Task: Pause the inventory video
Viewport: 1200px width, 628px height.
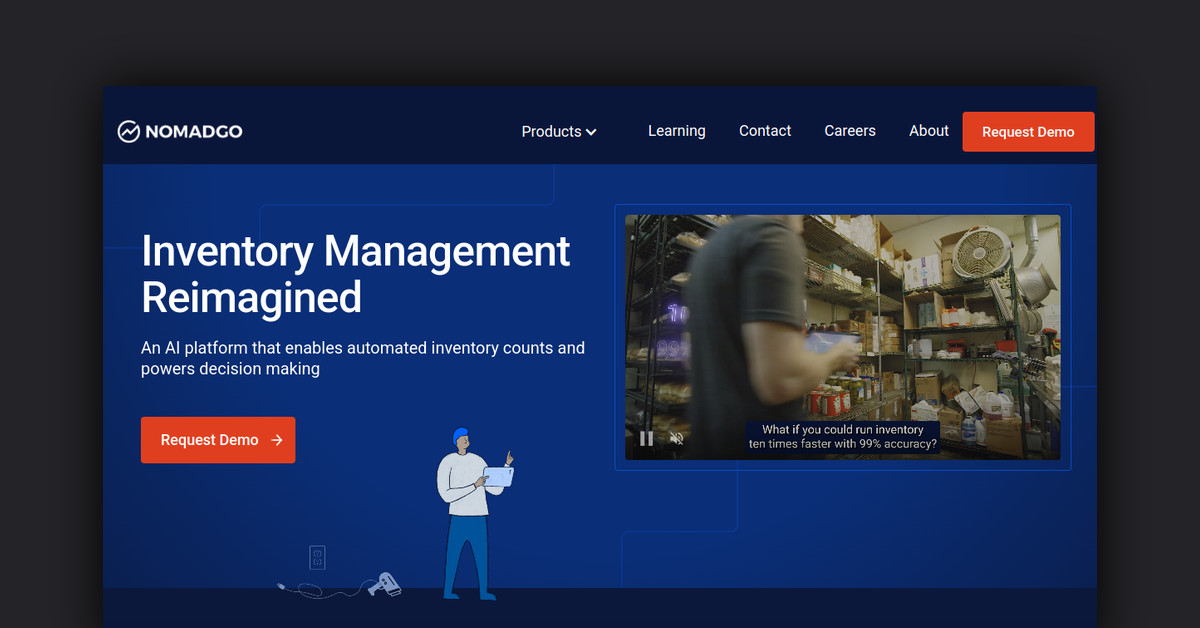Action: click(x=646, y=438)
